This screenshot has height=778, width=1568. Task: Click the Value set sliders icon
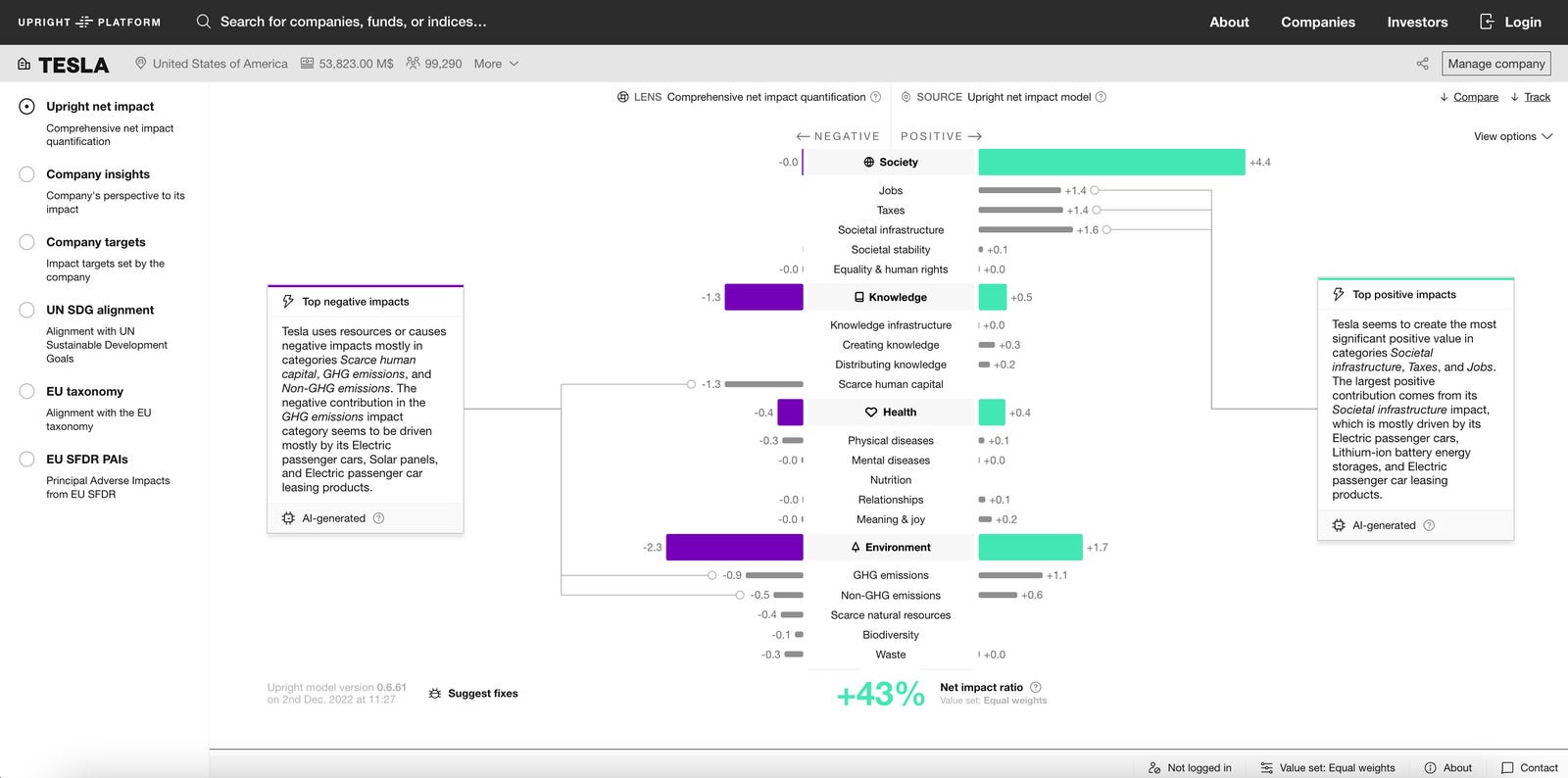point(1266,768)
